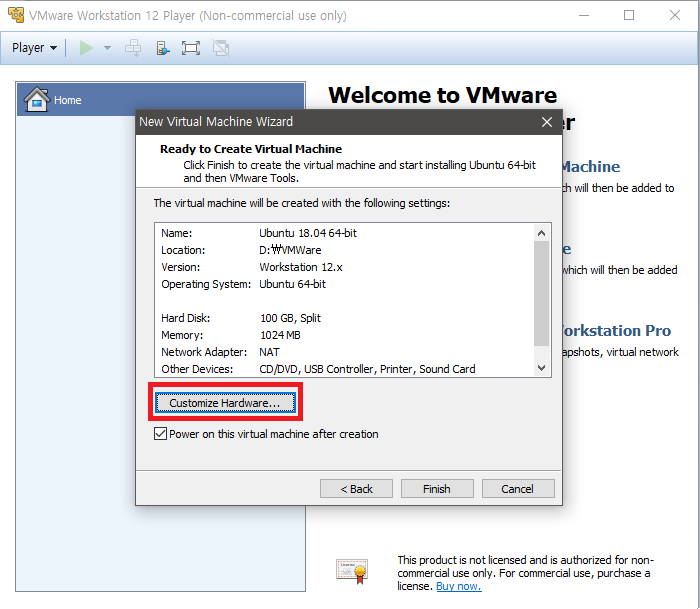Open the Player menu dropdown
This screenshot has height=609, width=700.
click(34, 48)
